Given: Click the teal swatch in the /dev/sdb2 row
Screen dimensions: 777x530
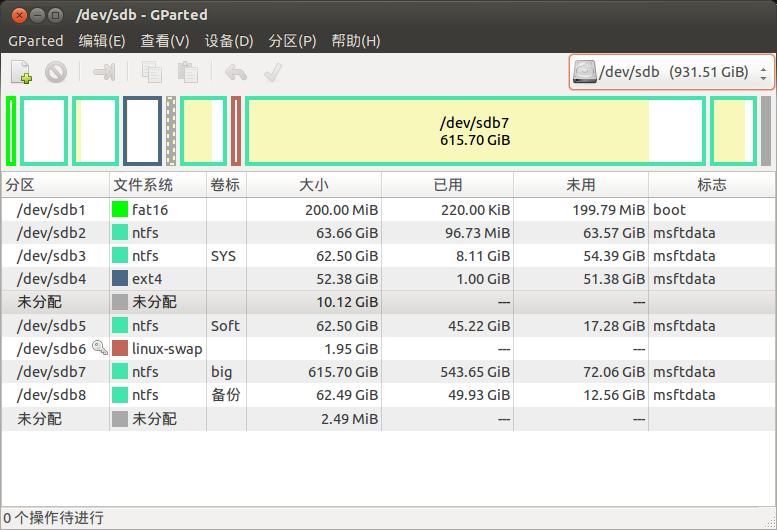Looking at the screenshot, I should click(x=120, y=232).
